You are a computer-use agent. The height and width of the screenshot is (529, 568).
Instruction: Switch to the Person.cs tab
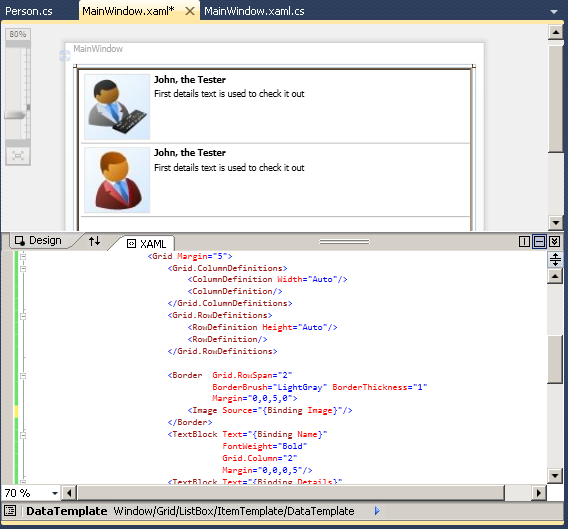tap(29, 11)
